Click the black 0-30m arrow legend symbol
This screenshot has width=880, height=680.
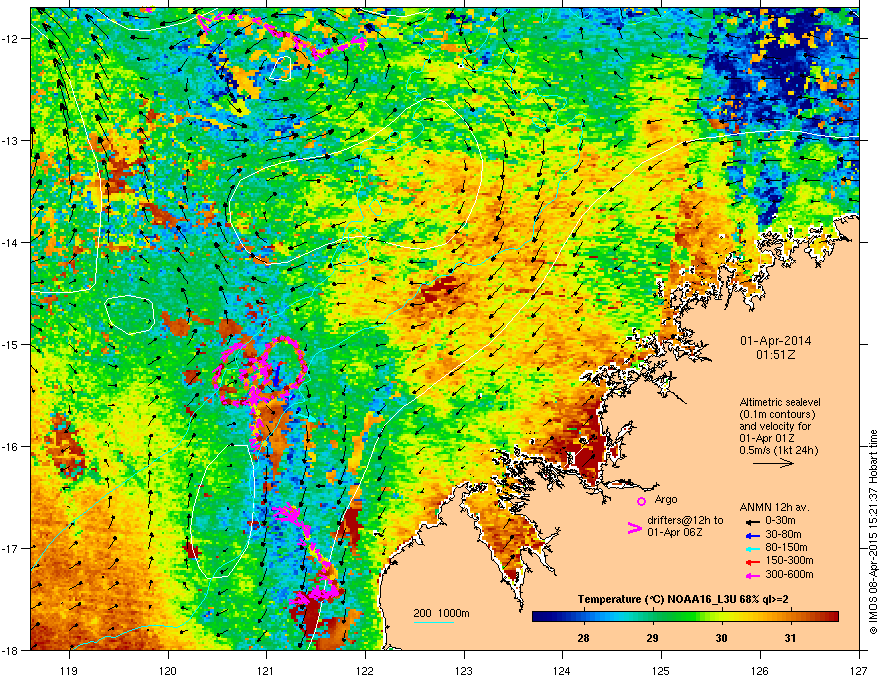point(752,521)
